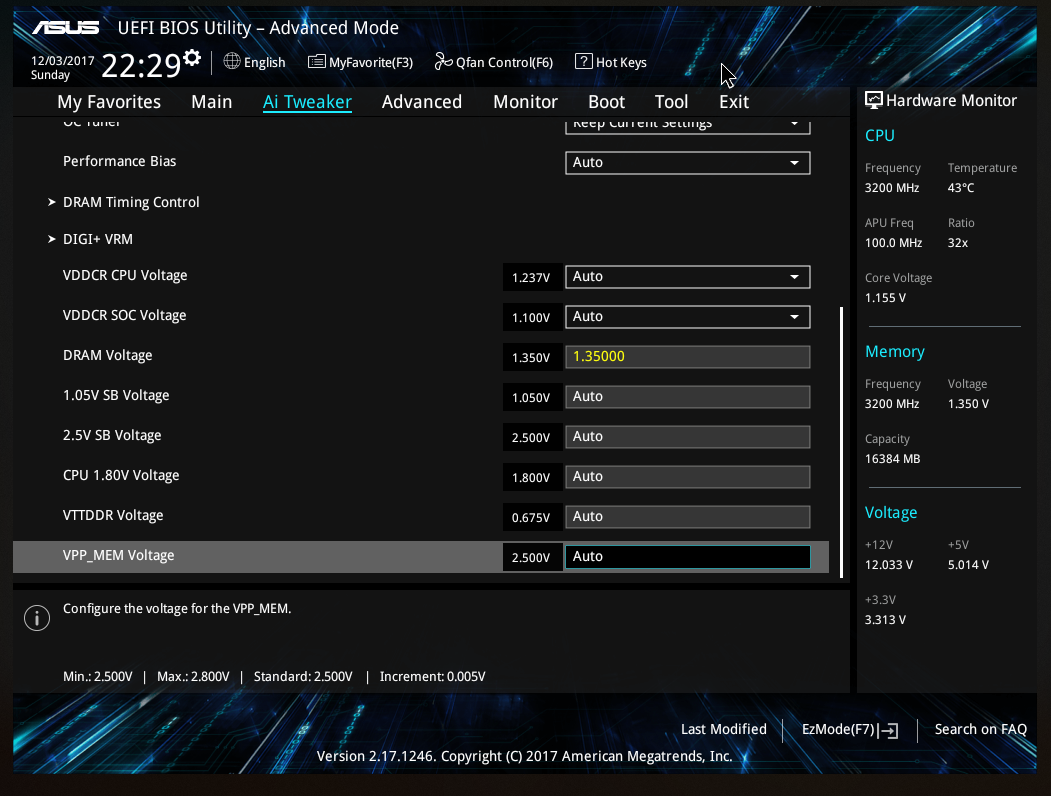
Task: Click the MyFavorite list icon
Action: tap(316, 62)
